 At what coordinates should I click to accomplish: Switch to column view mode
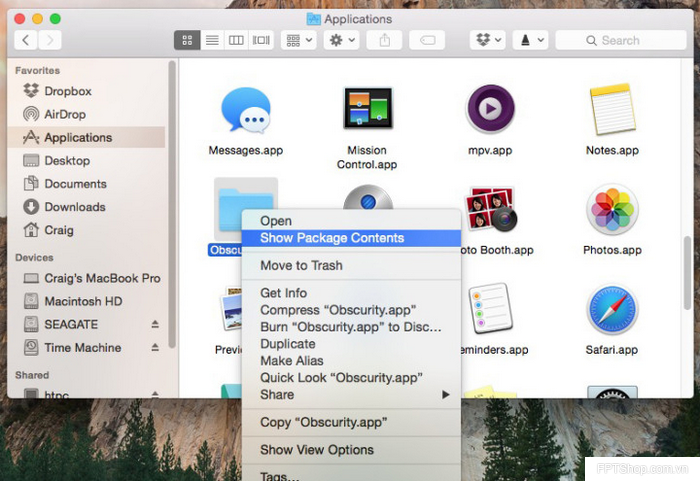pos(236,40)
